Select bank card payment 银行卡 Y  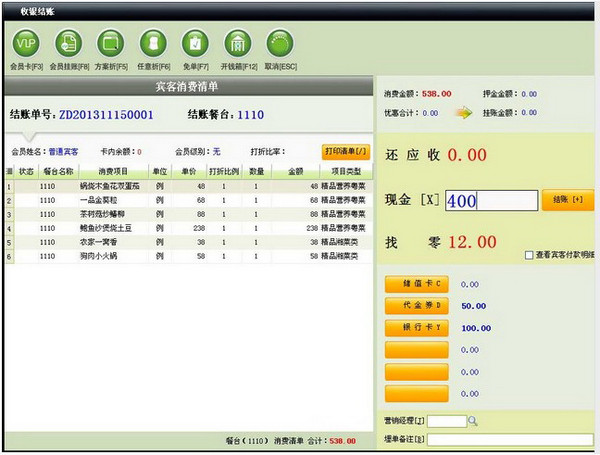pyautogui.click(x=417, y=328)
